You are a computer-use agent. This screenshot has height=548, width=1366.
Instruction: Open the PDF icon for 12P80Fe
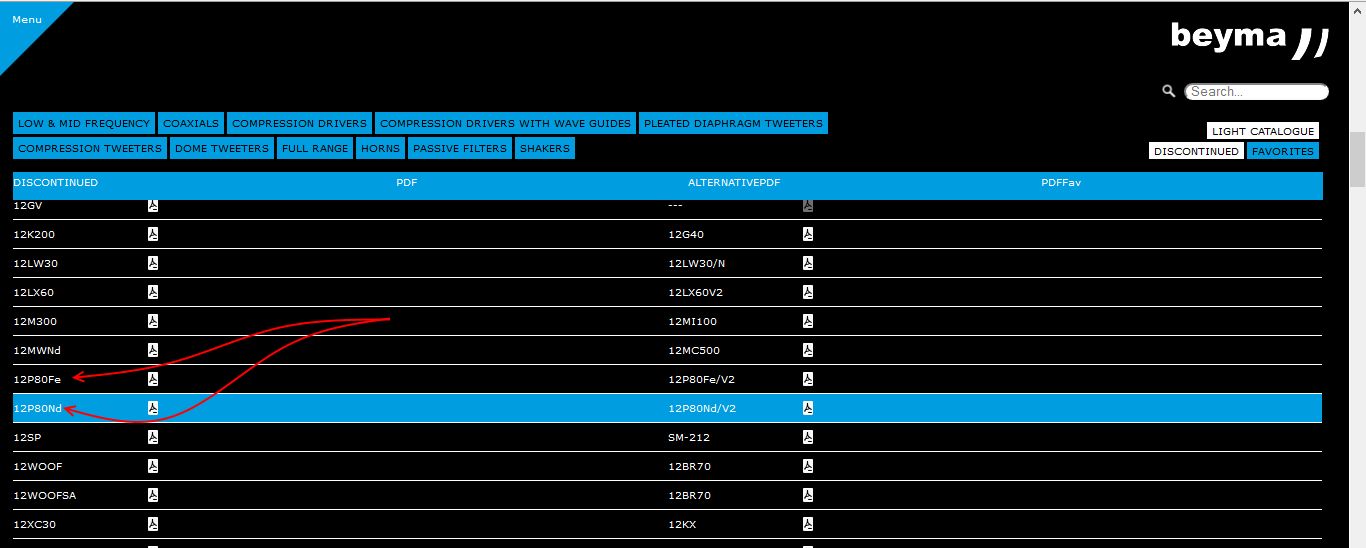click(x=153, y=379)
